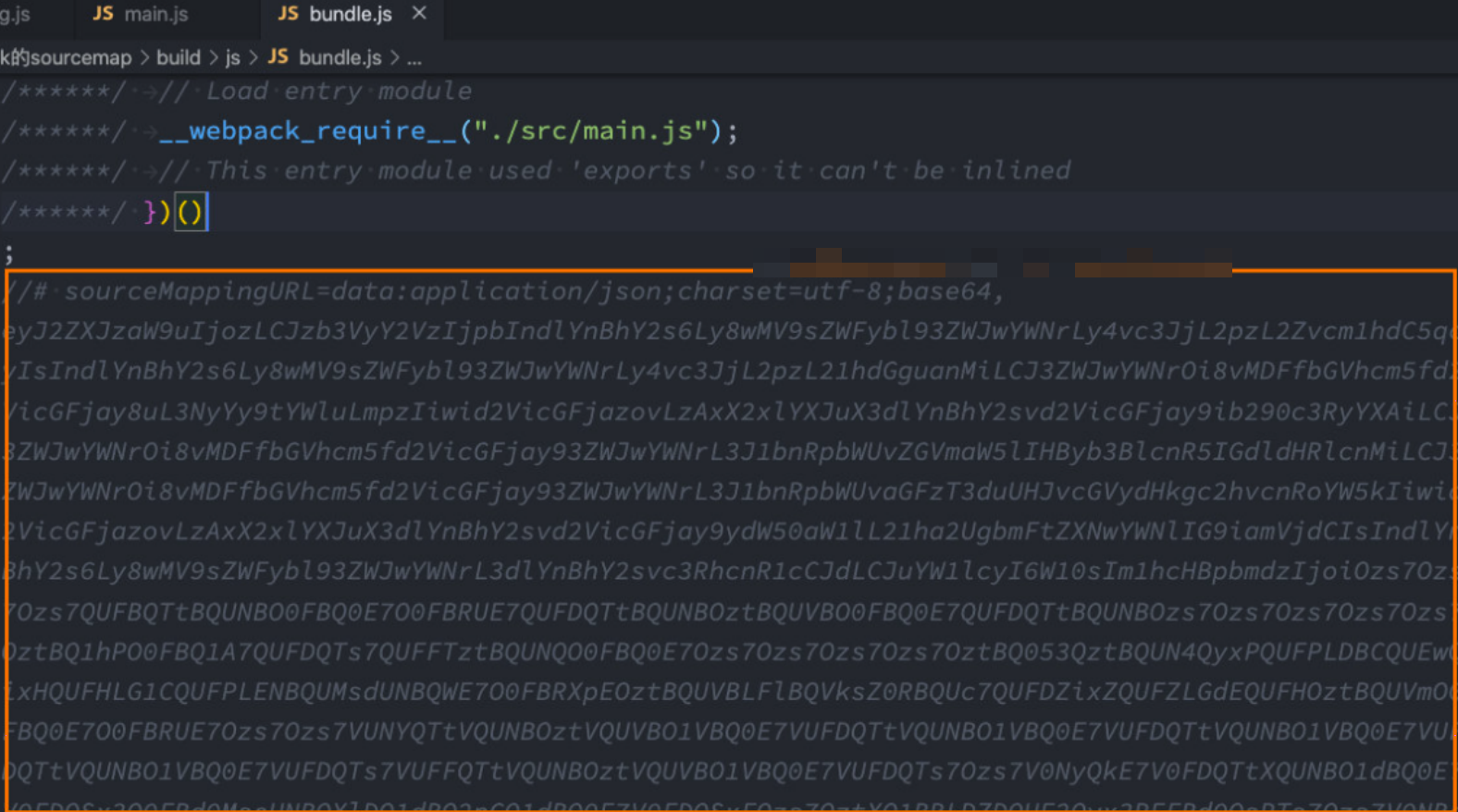Viewport: 1458px width, 812px height.
Task: Click the "./src/main.js" string literal
Action: click(591, 131)
